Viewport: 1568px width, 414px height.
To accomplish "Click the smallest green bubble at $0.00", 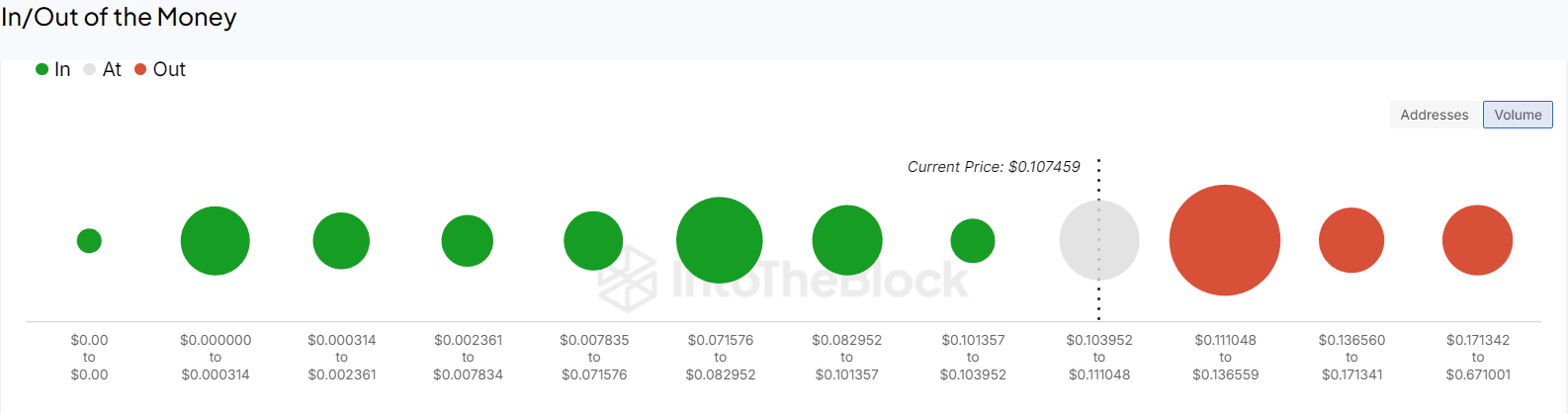I will [x=89, y=240].
